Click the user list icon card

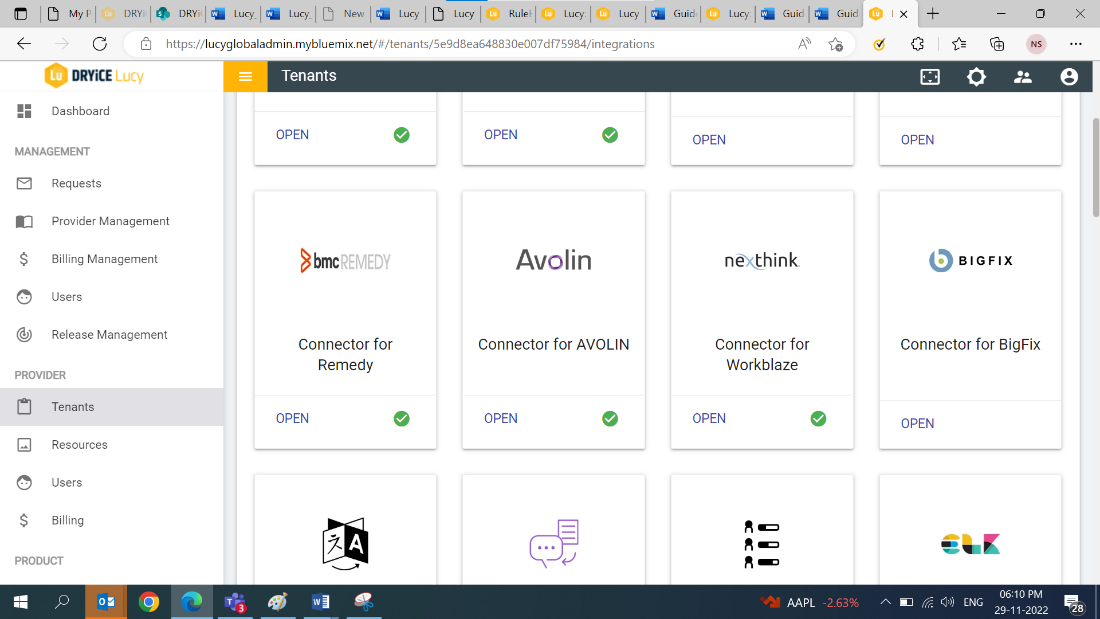point(762,544)
